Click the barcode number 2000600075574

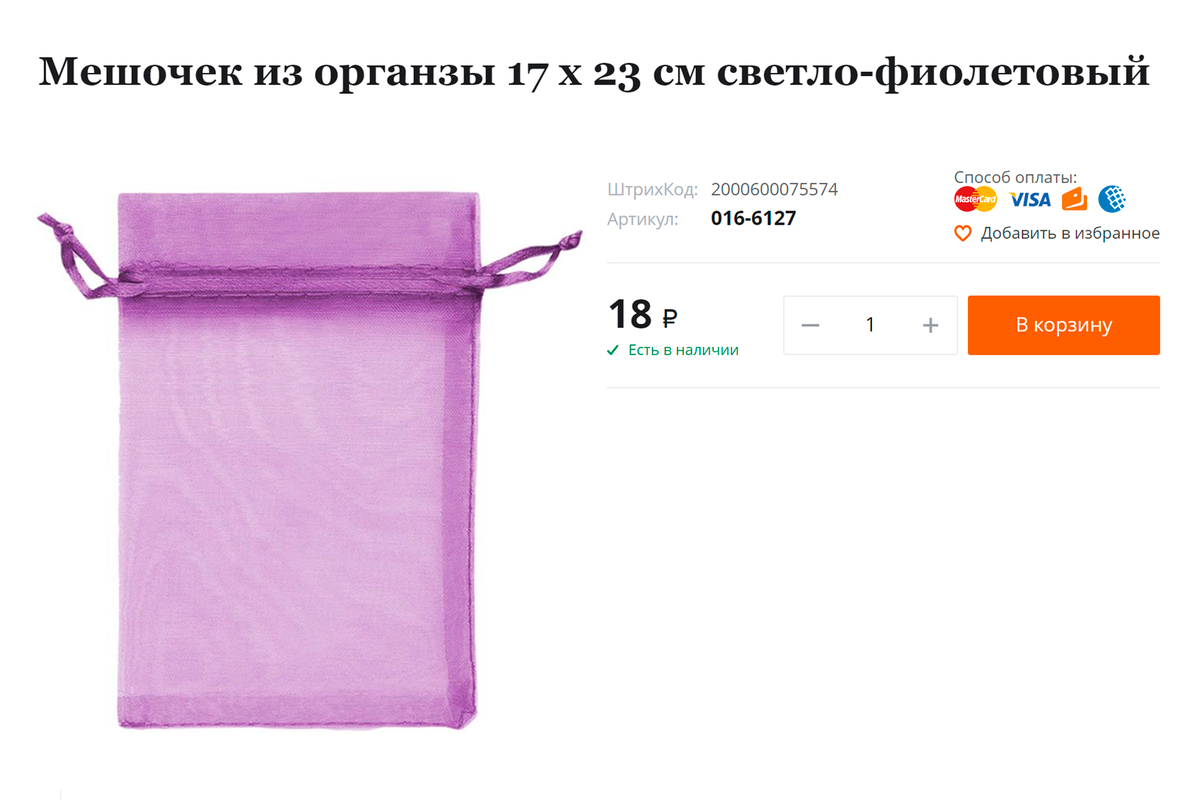[x=774, y=189]
